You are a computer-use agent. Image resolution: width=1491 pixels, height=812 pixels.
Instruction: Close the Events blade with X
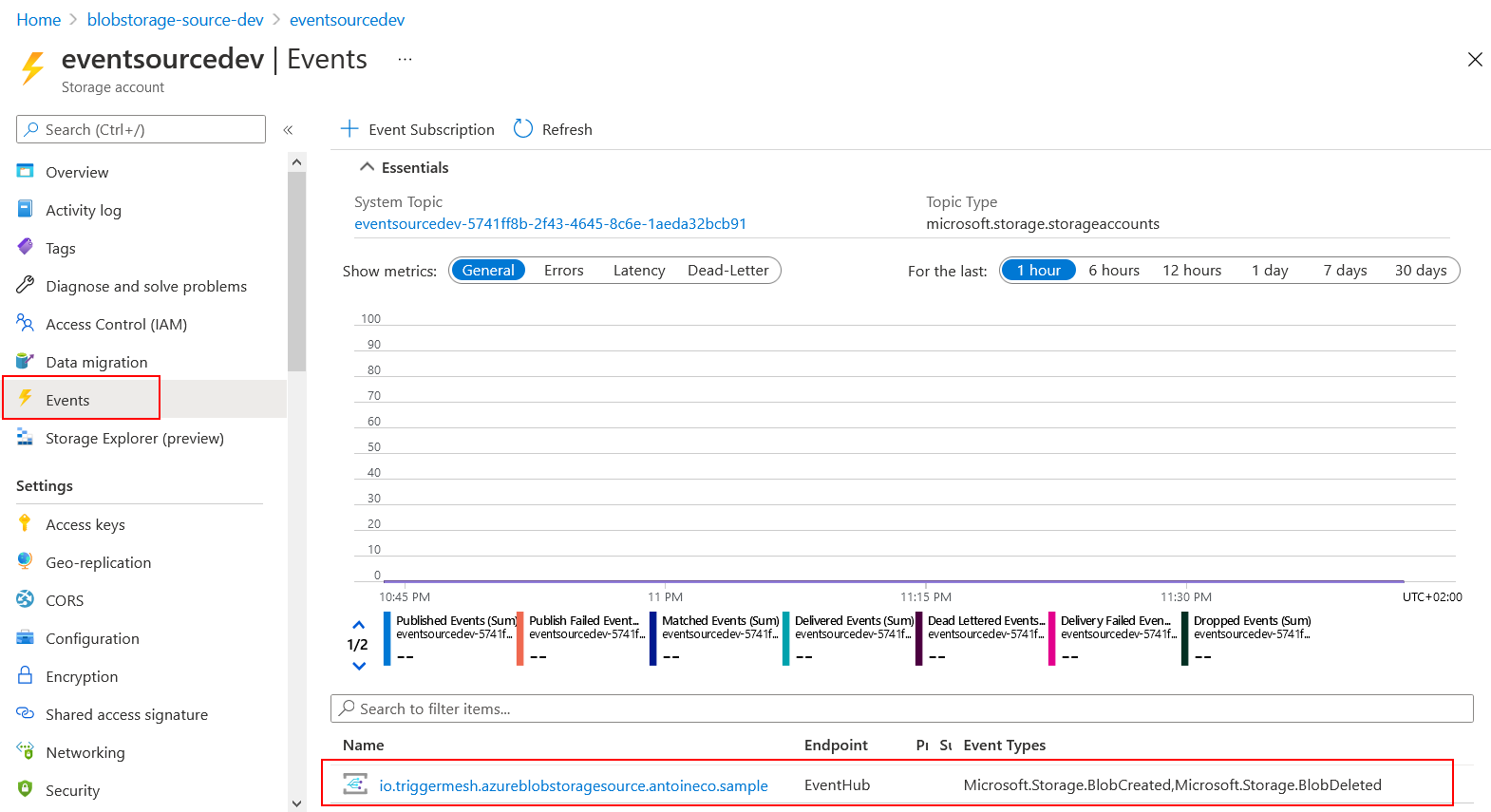click(x=1475, y=60)
